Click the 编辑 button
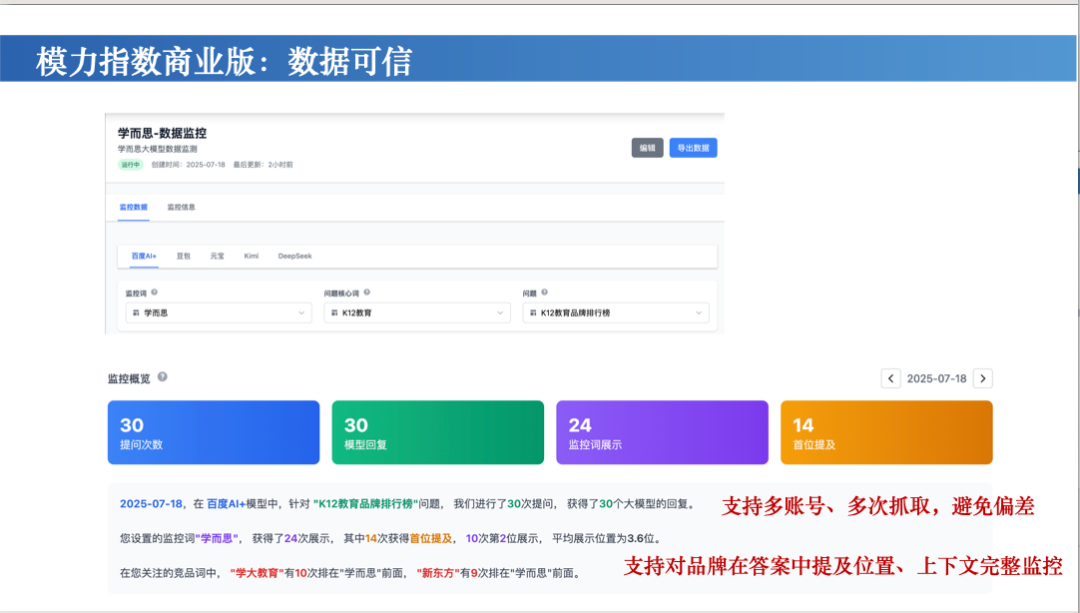Image resolution: width=1080 pixels, height=613 pixels. coord(647,148)
